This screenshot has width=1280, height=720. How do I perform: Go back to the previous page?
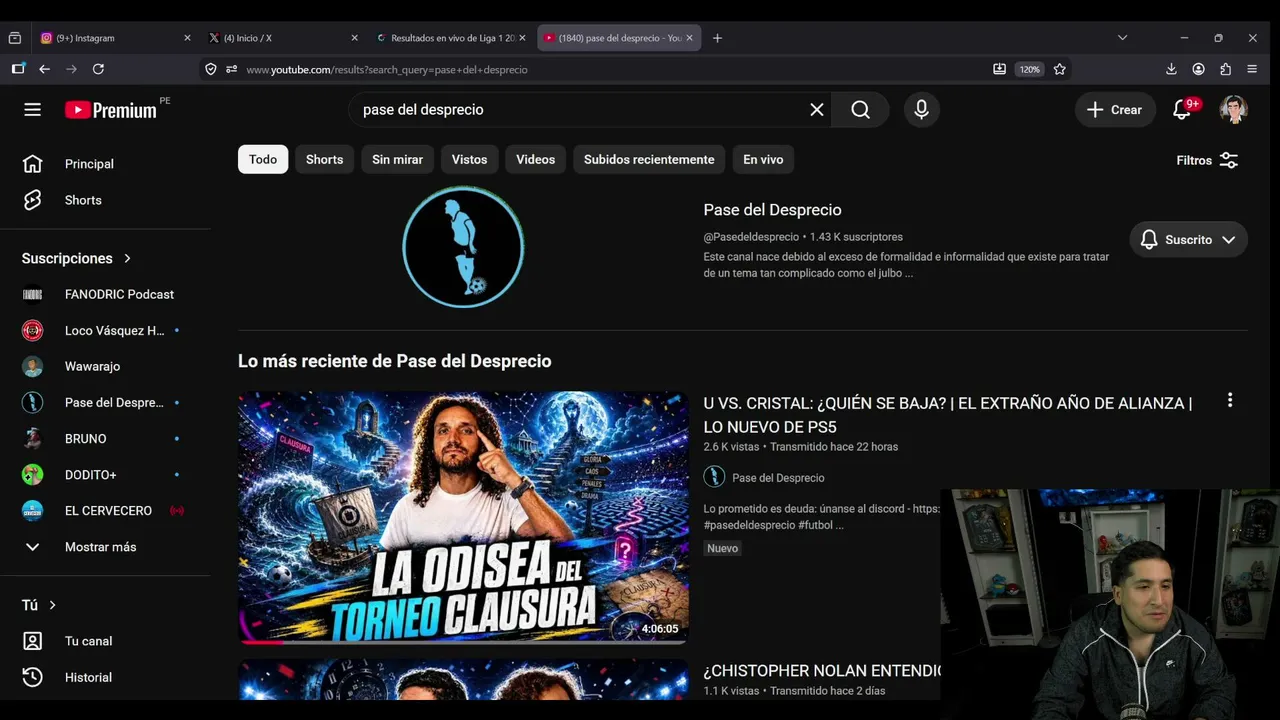[44, 69]
